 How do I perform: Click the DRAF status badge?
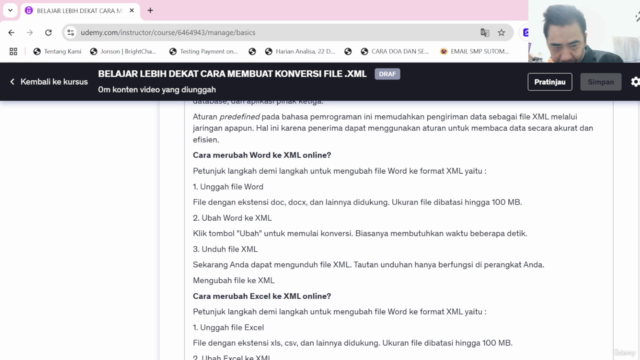(x=387, y=74)
